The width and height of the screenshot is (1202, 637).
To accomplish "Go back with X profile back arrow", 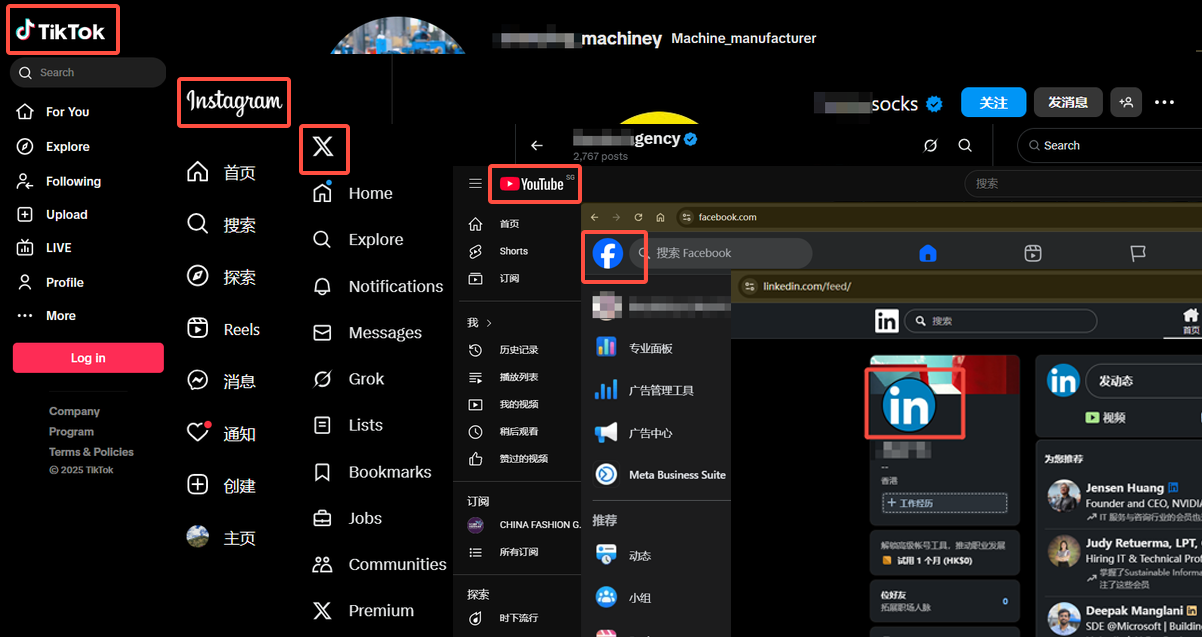I will coord(537,145).
